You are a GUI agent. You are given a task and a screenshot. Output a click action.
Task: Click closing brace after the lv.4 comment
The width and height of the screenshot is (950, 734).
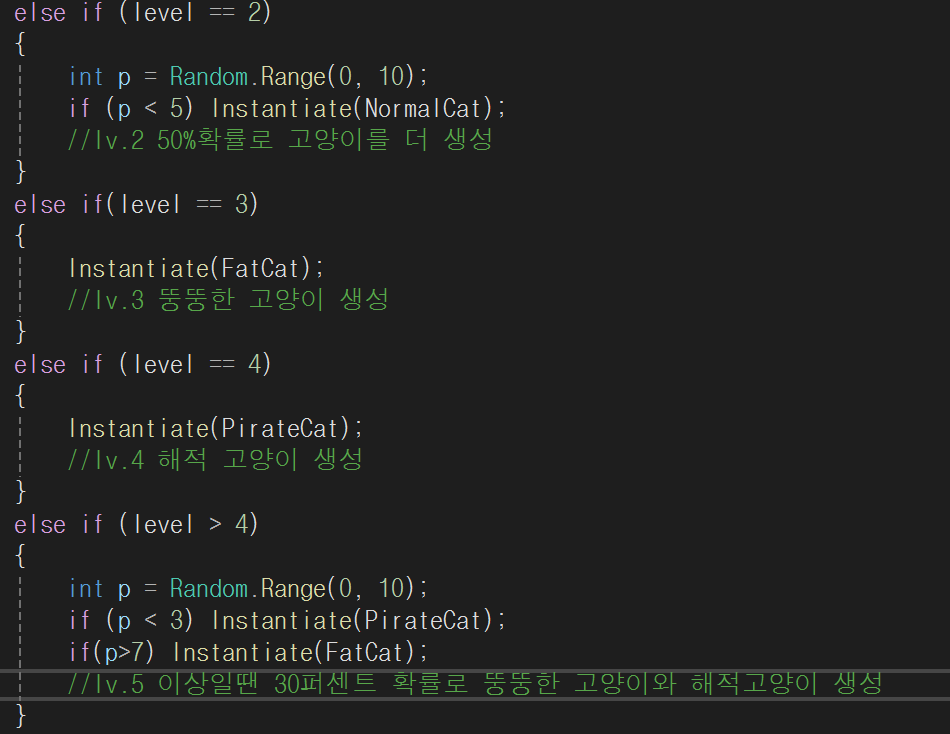(21, 492)
